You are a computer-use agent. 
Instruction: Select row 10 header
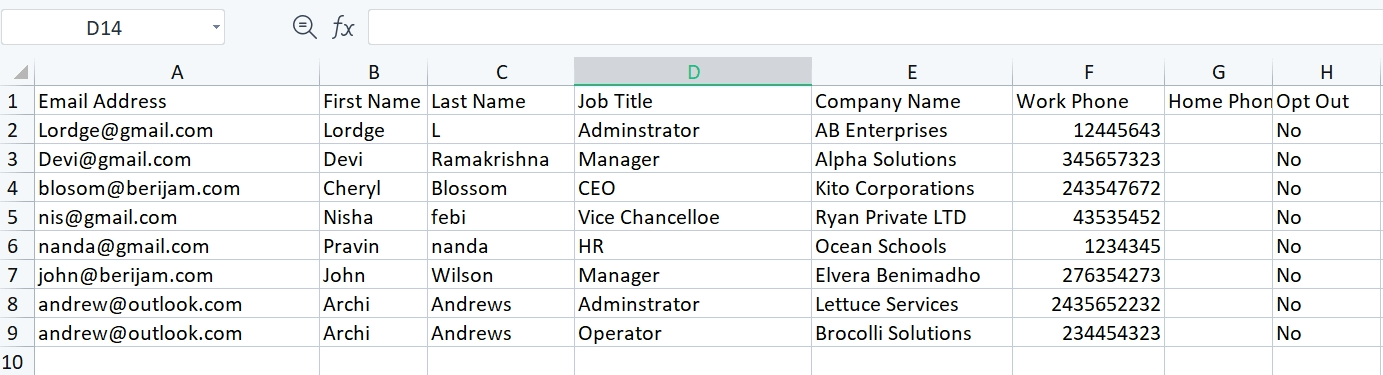[14, 361]
